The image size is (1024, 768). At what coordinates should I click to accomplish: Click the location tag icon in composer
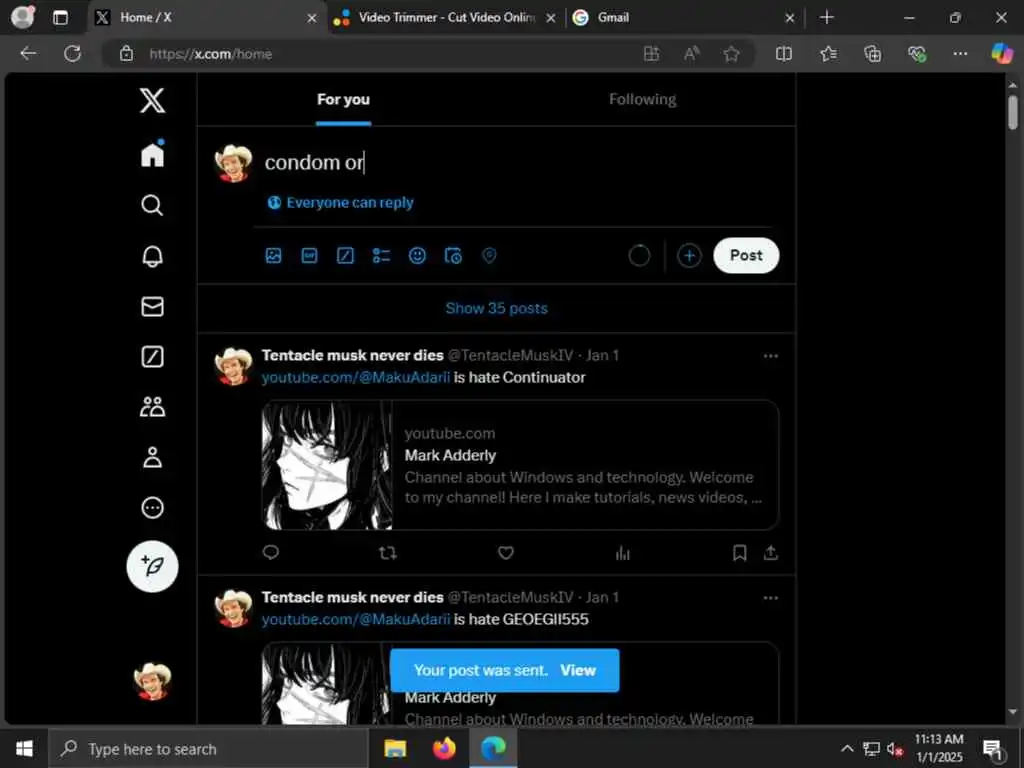pyautogui.click(x=489, y=255)
